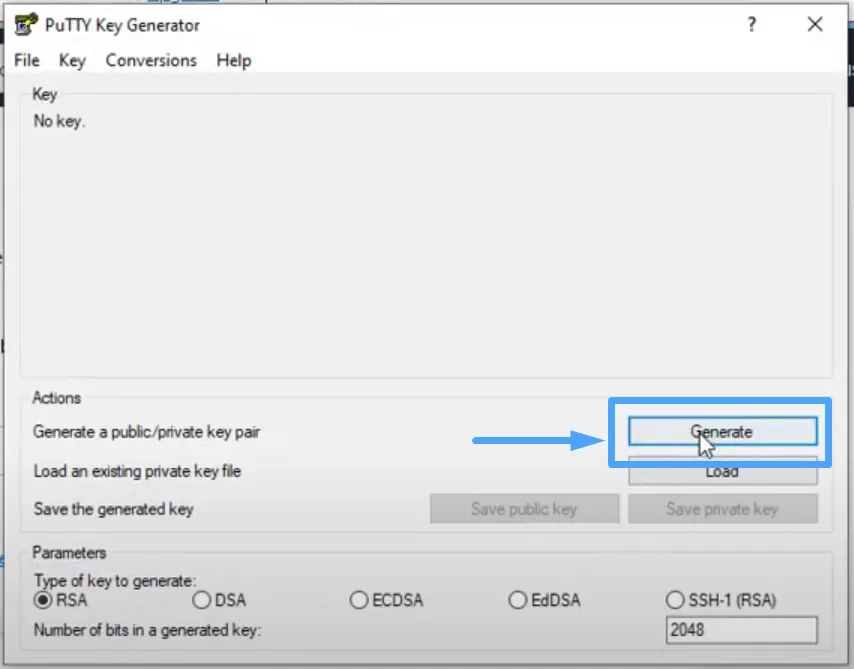Click the 'Actions' group heading
854x669 pixels.
click(57, 398)
